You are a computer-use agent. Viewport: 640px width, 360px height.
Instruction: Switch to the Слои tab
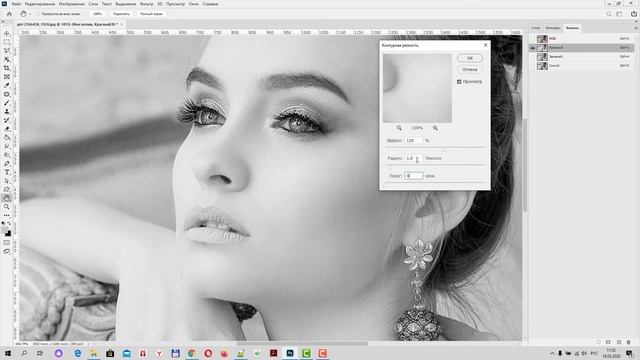tap(536, 28)
